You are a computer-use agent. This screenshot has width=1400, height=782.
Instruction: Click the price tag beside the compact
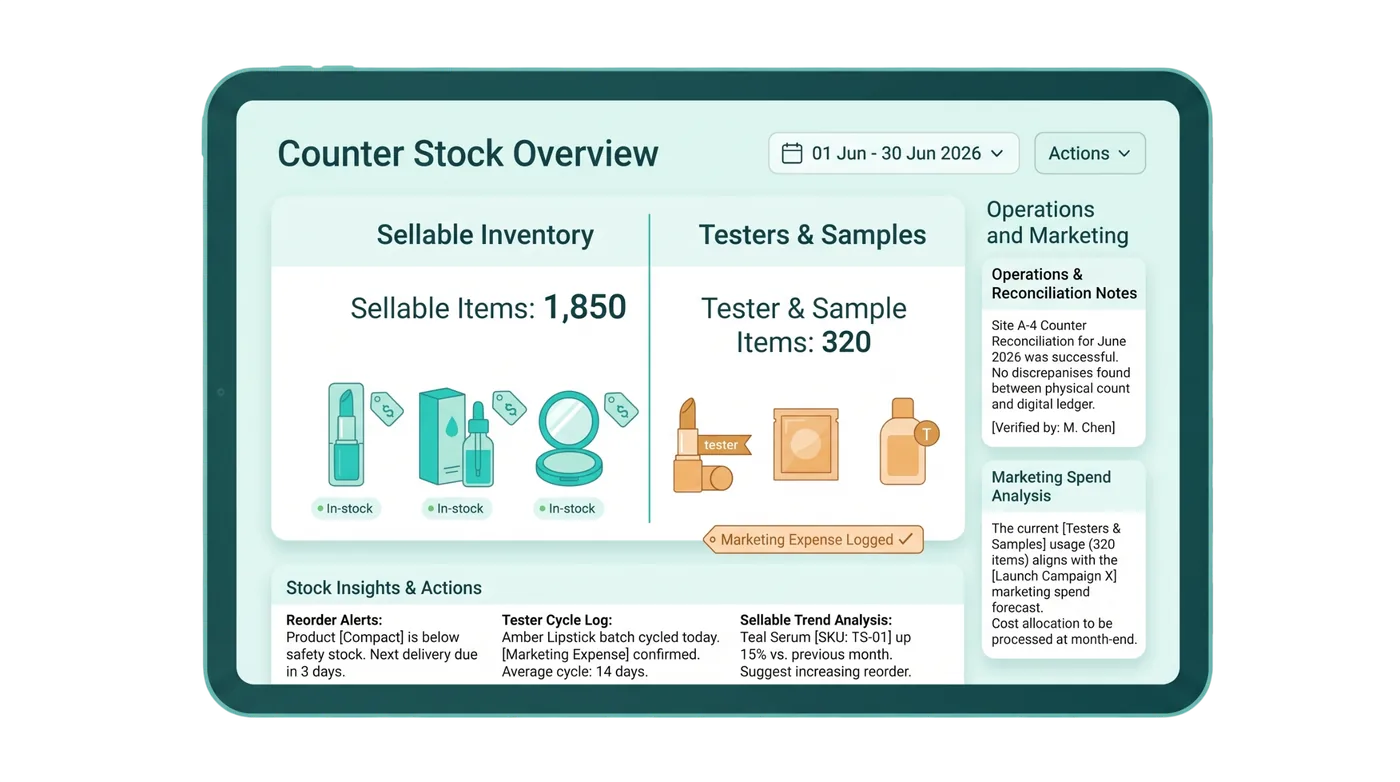point(622,408)
